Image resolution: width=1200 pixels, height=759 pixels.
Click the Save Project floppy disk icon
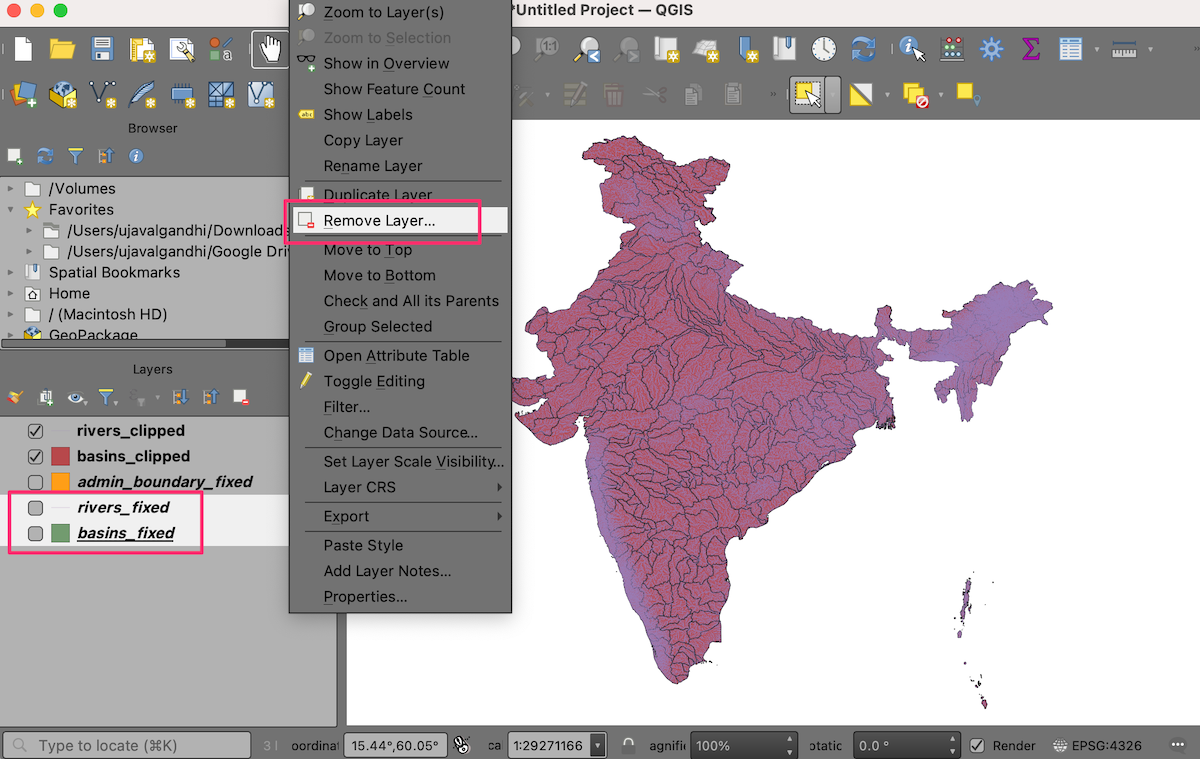click(x=102, y=49)
